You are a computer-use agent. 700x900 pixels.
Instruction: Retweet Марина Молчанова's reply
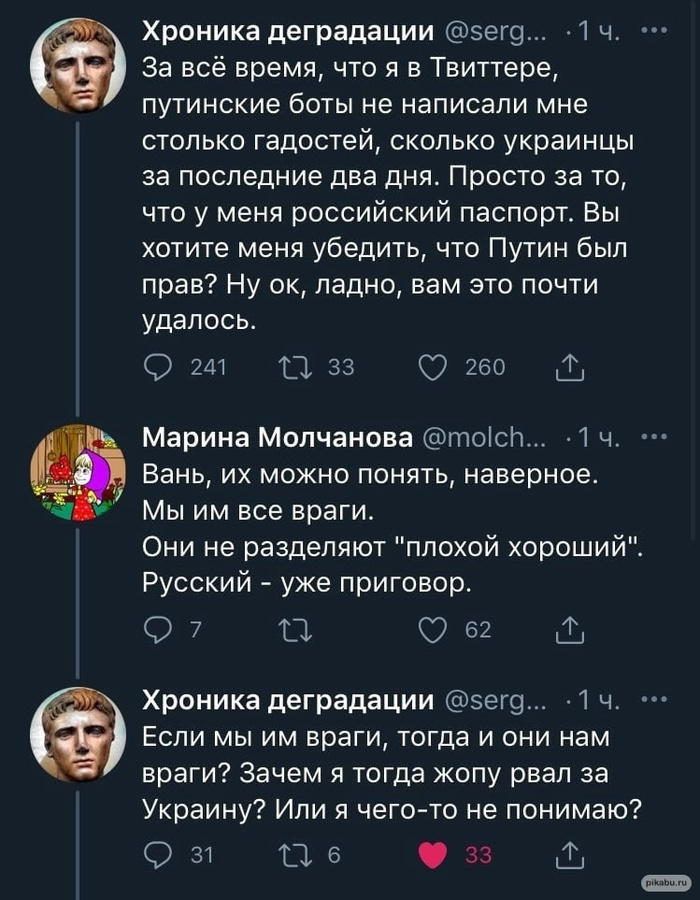(x=297, y=629)
